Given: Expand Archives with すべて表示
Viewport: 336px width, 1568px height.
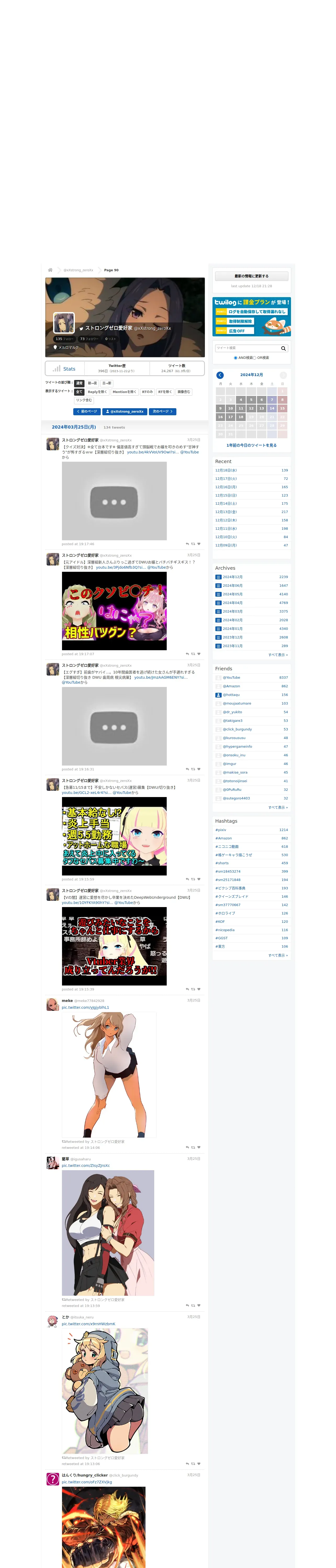Looking at the screenshot, I should (278, 655).
